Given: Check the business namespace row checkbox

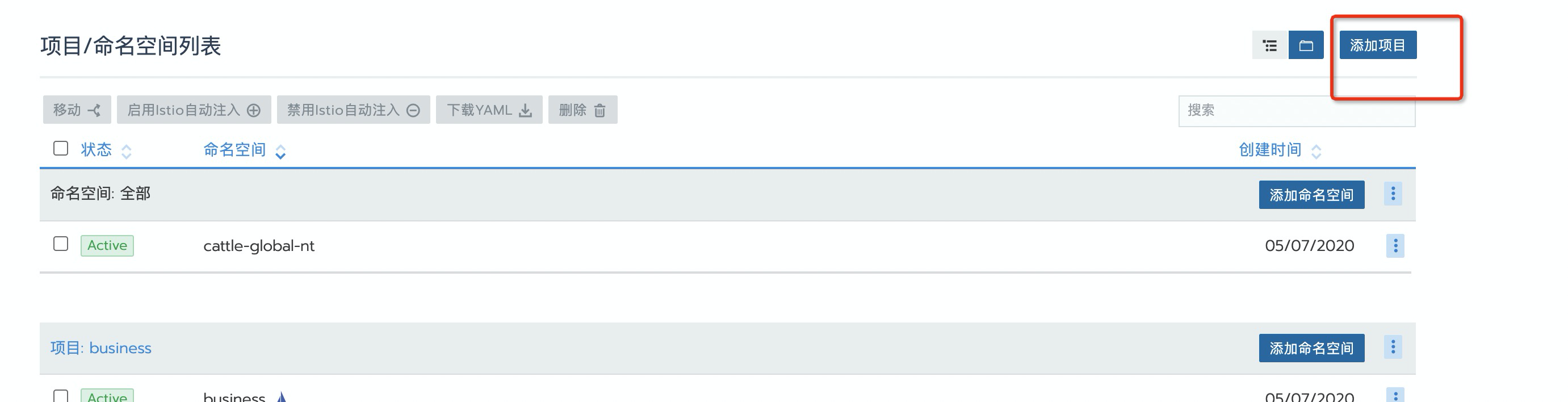Looking at the screenshot, I should [x=61, y=396].
